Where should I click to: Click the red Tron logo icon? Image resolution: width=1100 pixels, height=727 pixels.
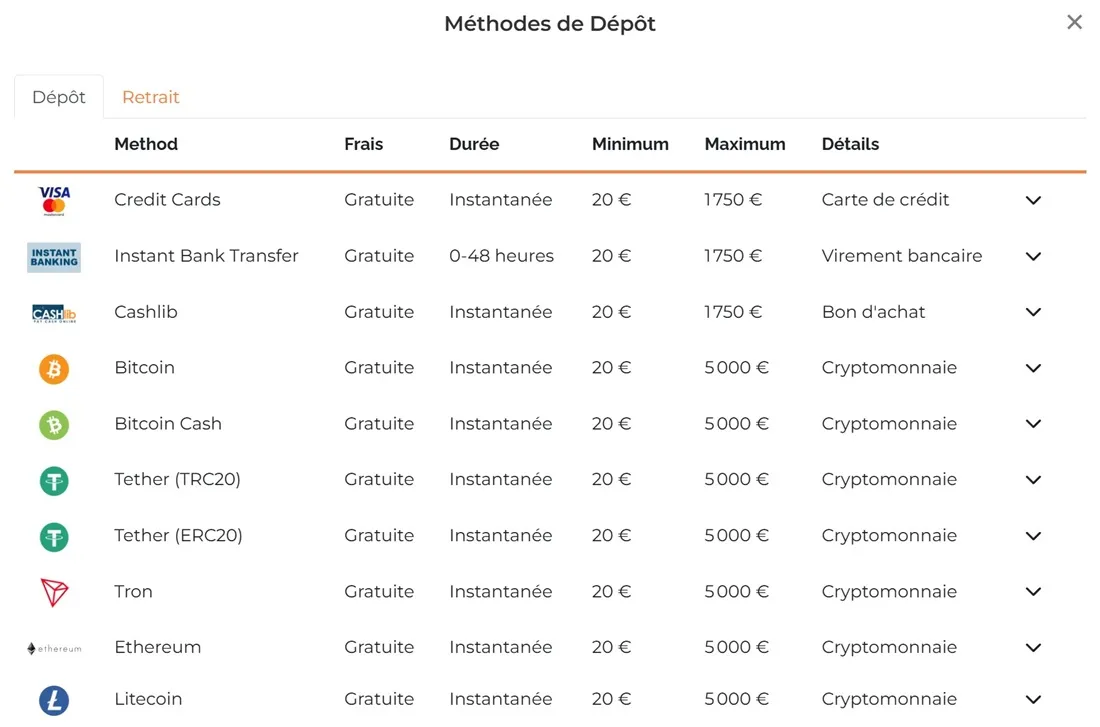coord(54,592)
